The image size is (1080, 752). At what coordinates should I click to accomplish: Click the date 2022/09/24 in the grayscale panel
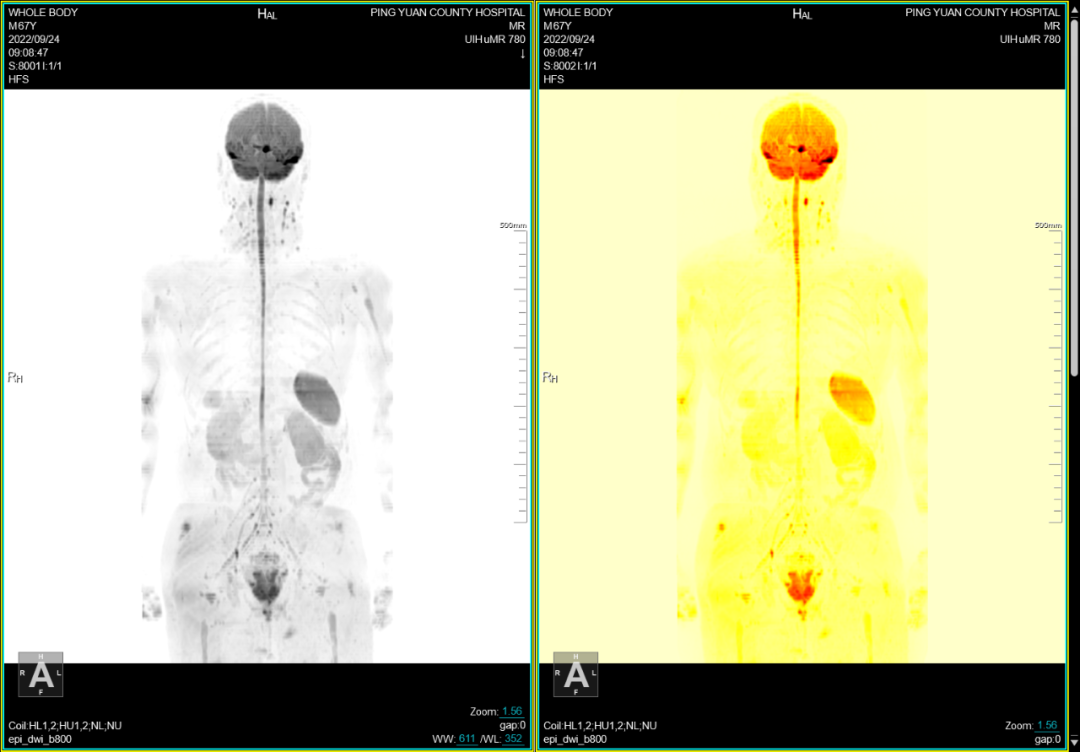(x=34, y=39)
